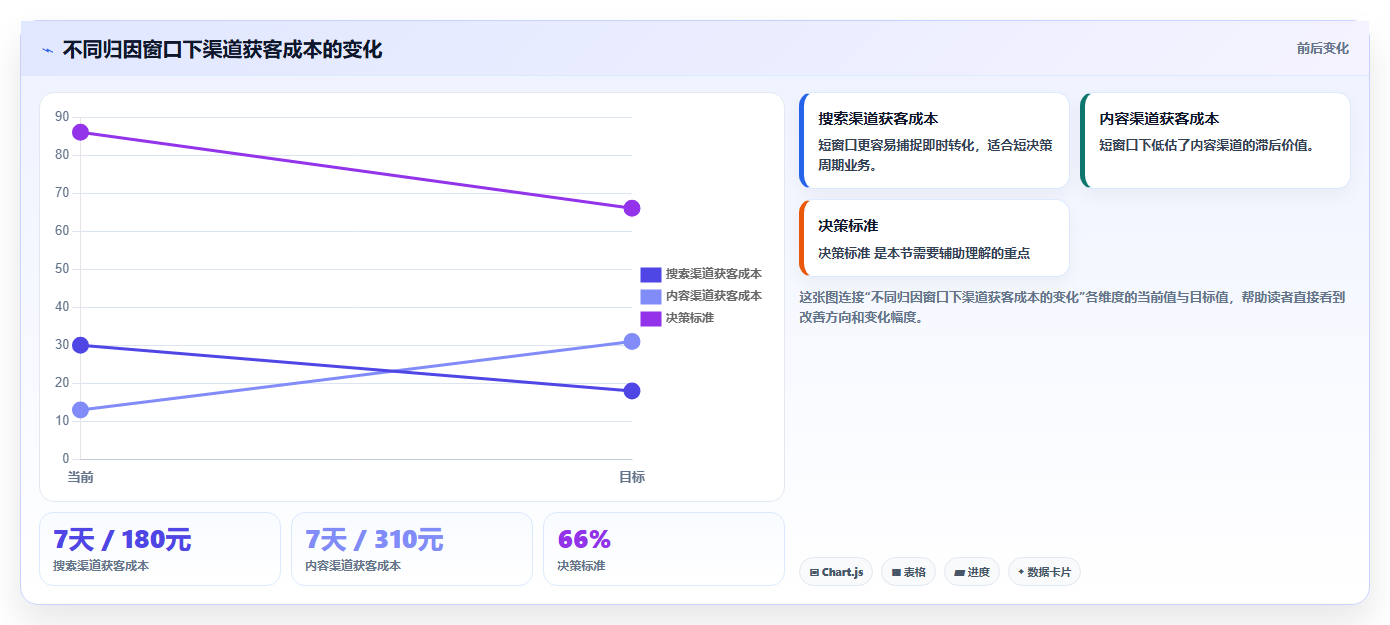
Task: Select the dark blue 搜索渠道 point at 目标
Action: pos(632,391)
